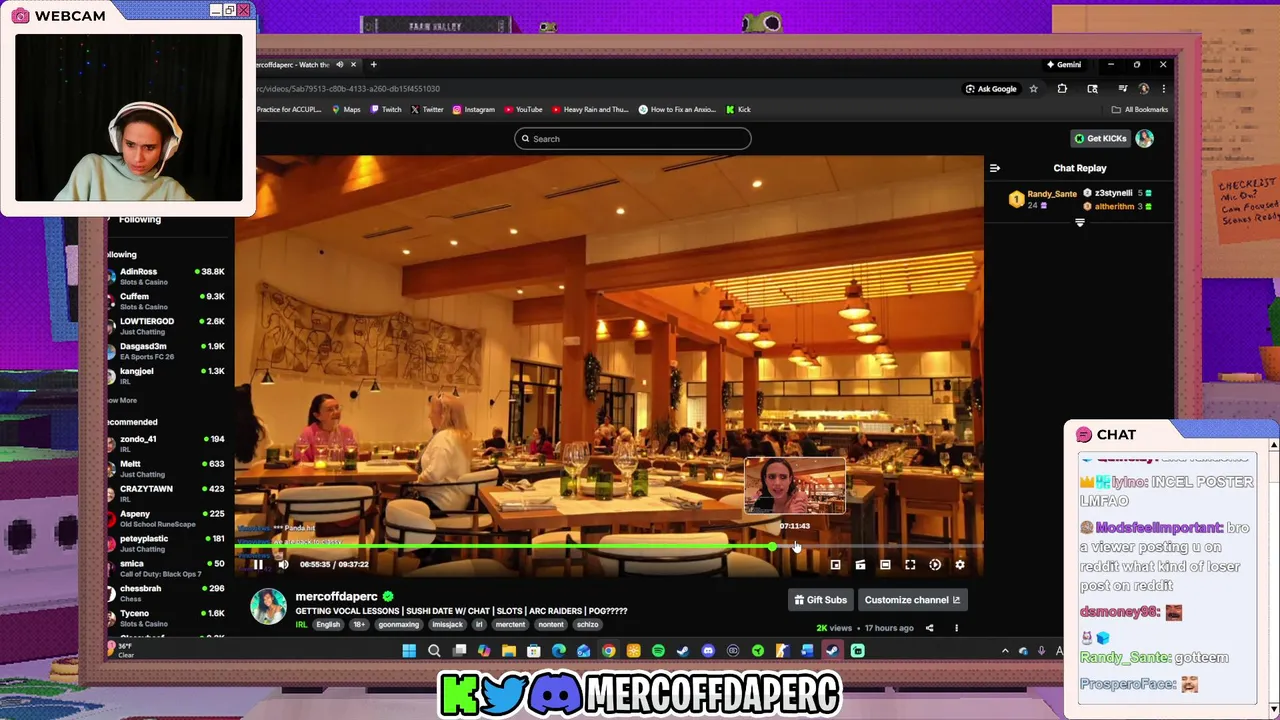Select the English tag
This screenshot has width=1280, height=720.
[328, 624]
